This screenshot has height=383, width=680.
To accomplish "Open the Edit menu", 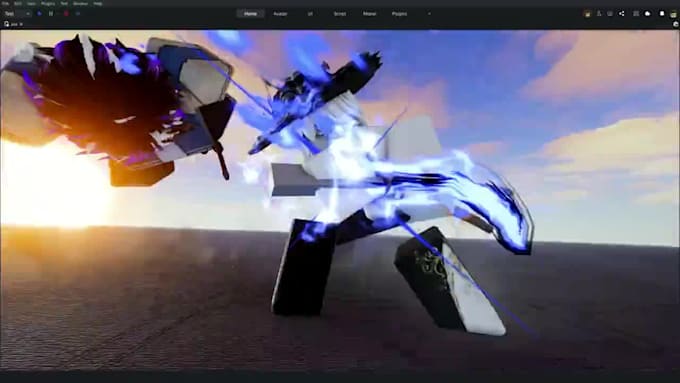I will pyautogui.click(x=18, y=3).
